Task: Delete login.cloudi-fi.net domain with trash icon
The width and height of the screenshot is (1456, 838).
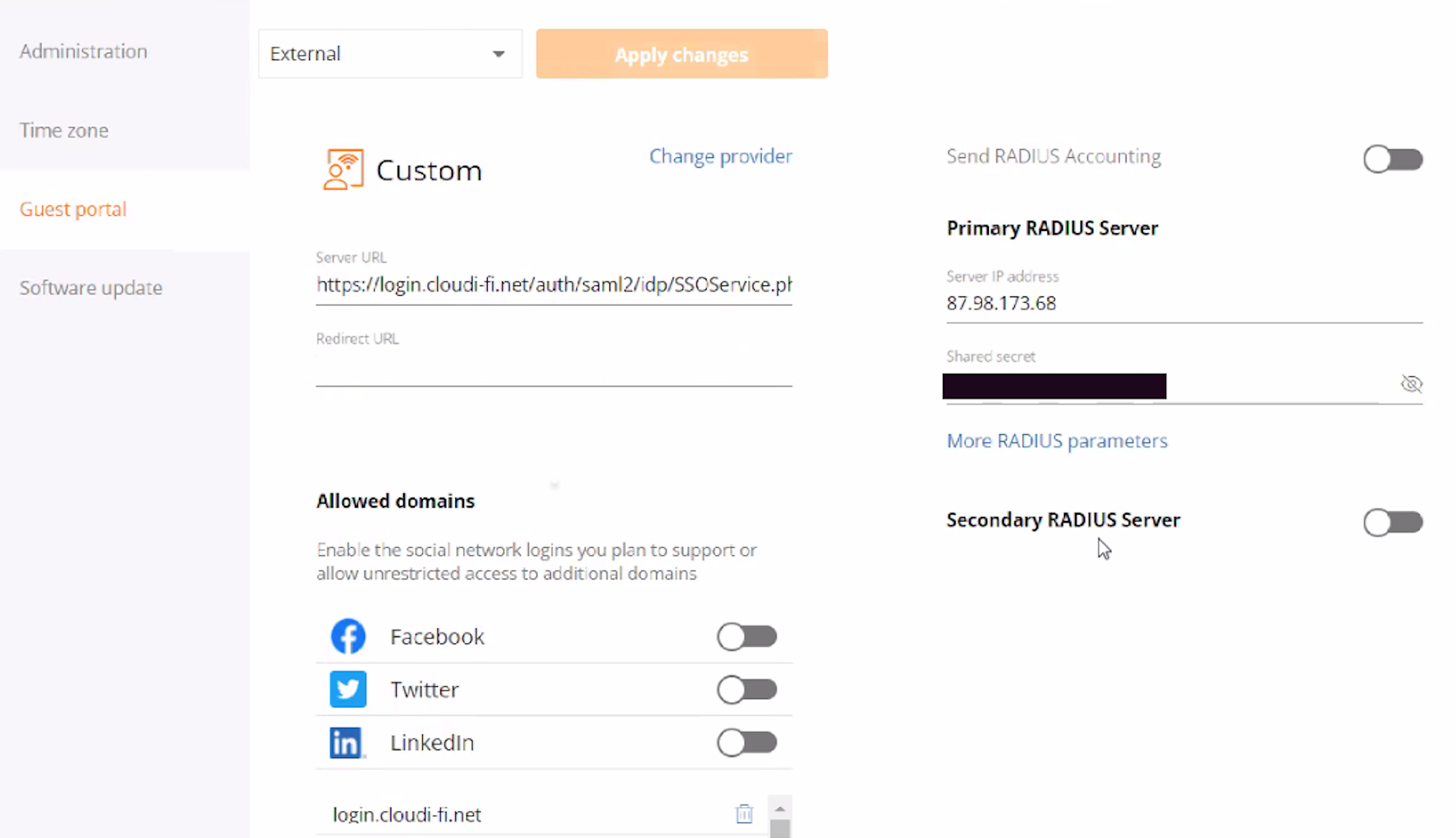Action: tap(744, 813)
